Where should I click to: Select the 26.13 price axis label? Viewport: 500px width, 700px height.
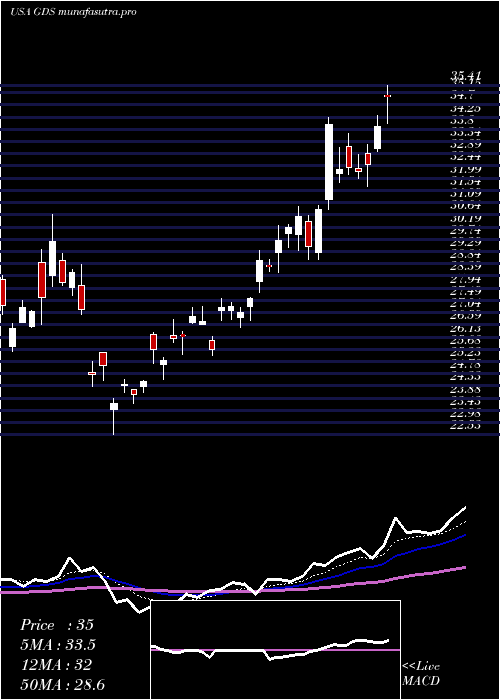(x=465, y=328)
